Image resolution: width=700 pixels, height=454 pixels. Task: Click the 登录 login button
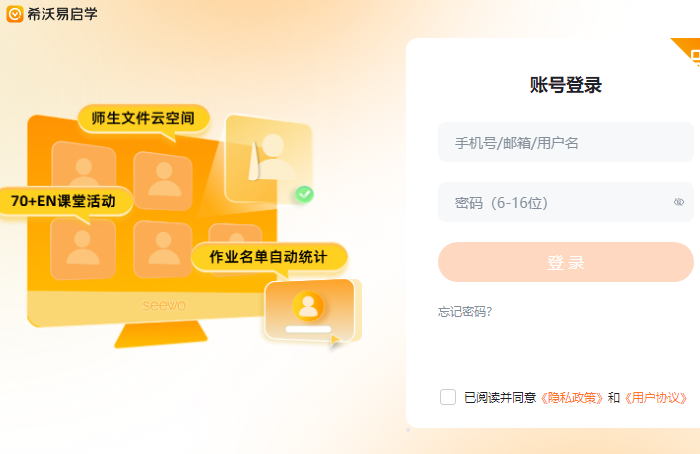pyautogui.click(x=566, y=262)
